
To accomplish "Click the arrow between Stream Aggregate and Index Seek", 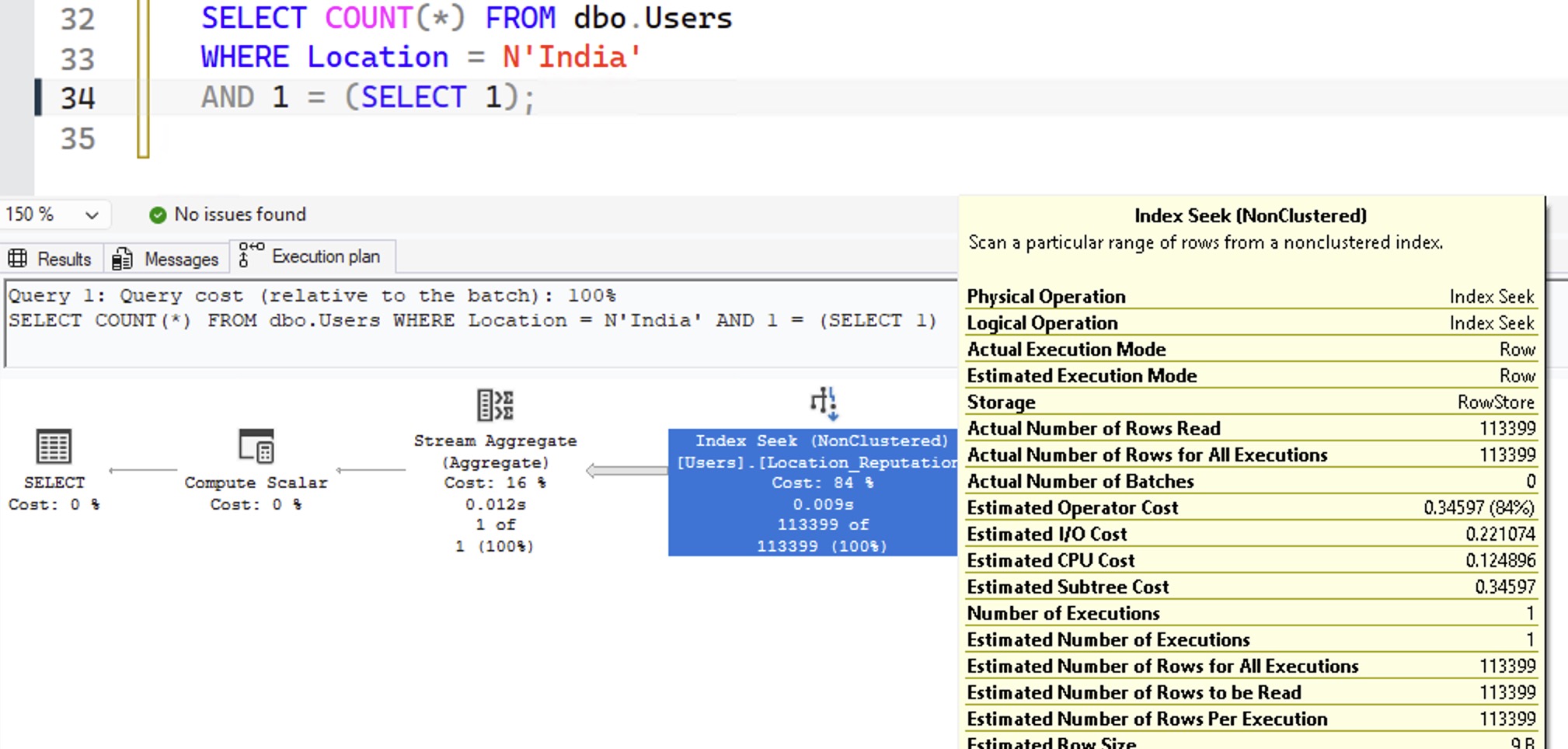I will coord(625,471).
